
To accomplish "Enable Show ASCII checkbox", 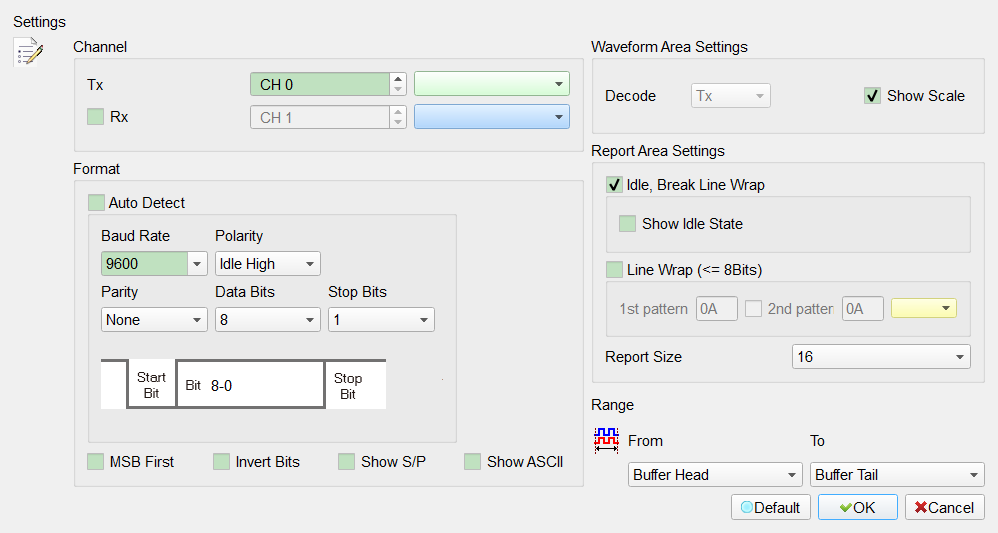I will [472, 462].
